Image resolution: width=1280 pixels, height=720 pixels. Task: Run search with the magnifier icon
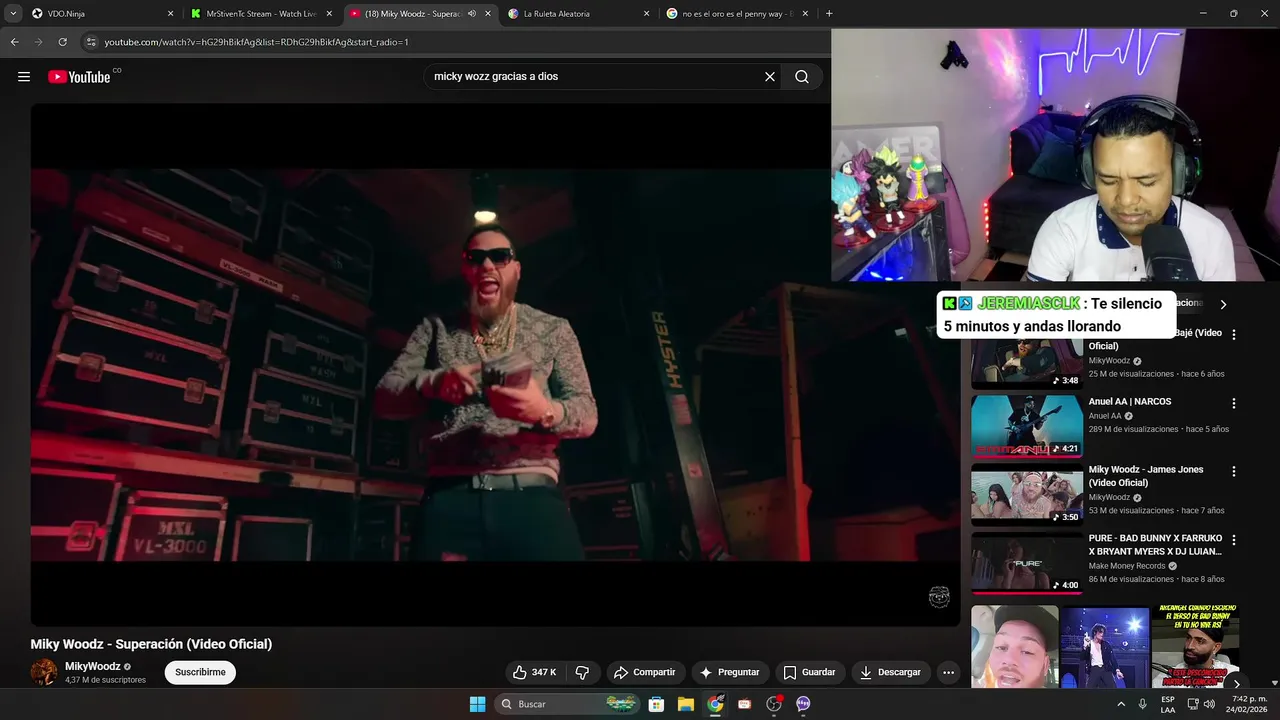pyautogui.click(x=802, y=77)
